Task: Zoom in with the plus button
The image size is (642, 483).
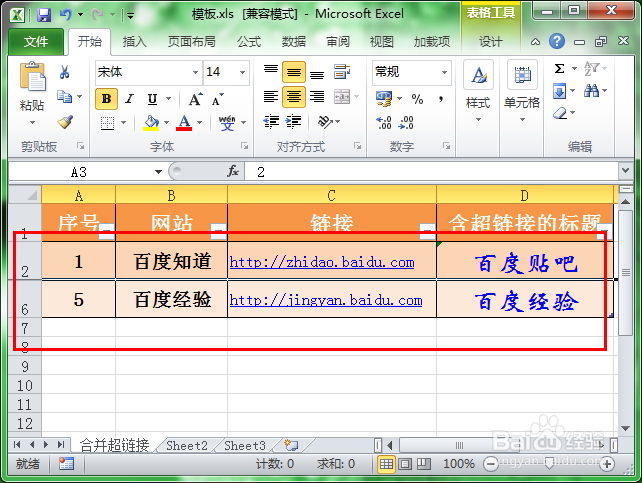Action: click(607, 464)
